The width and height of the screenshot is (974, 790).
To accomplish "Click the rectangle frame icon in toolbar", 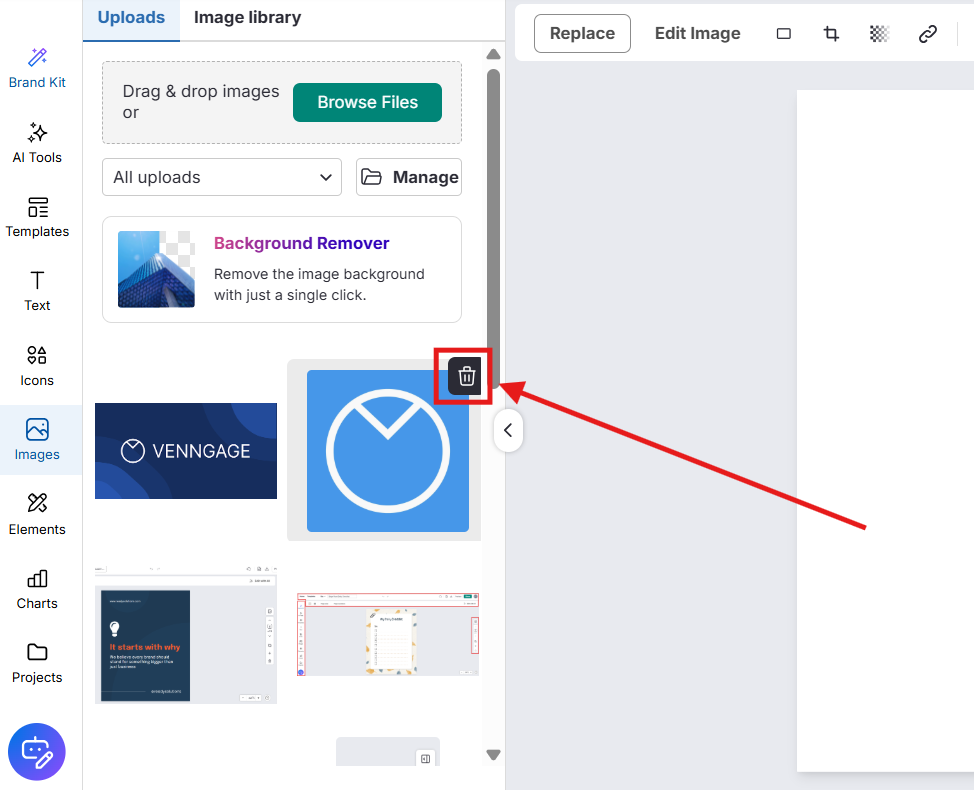I will point(784,34).
